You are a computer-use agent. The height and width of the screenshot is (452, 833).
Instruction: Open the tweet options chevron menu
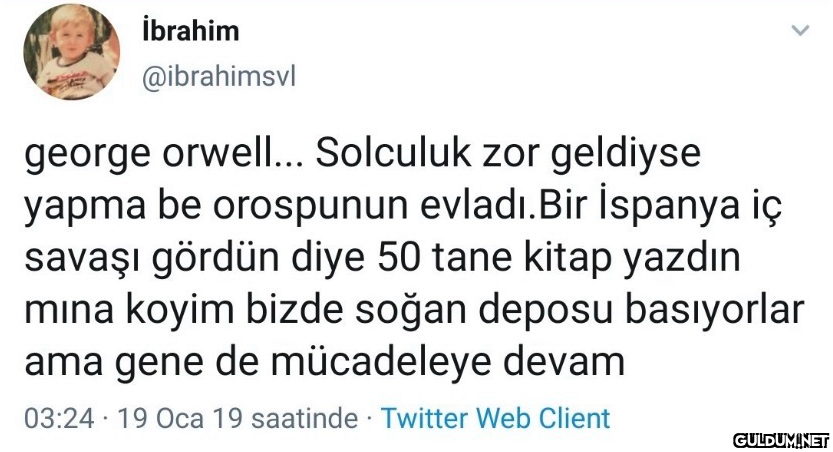click(x=799, y=31)
